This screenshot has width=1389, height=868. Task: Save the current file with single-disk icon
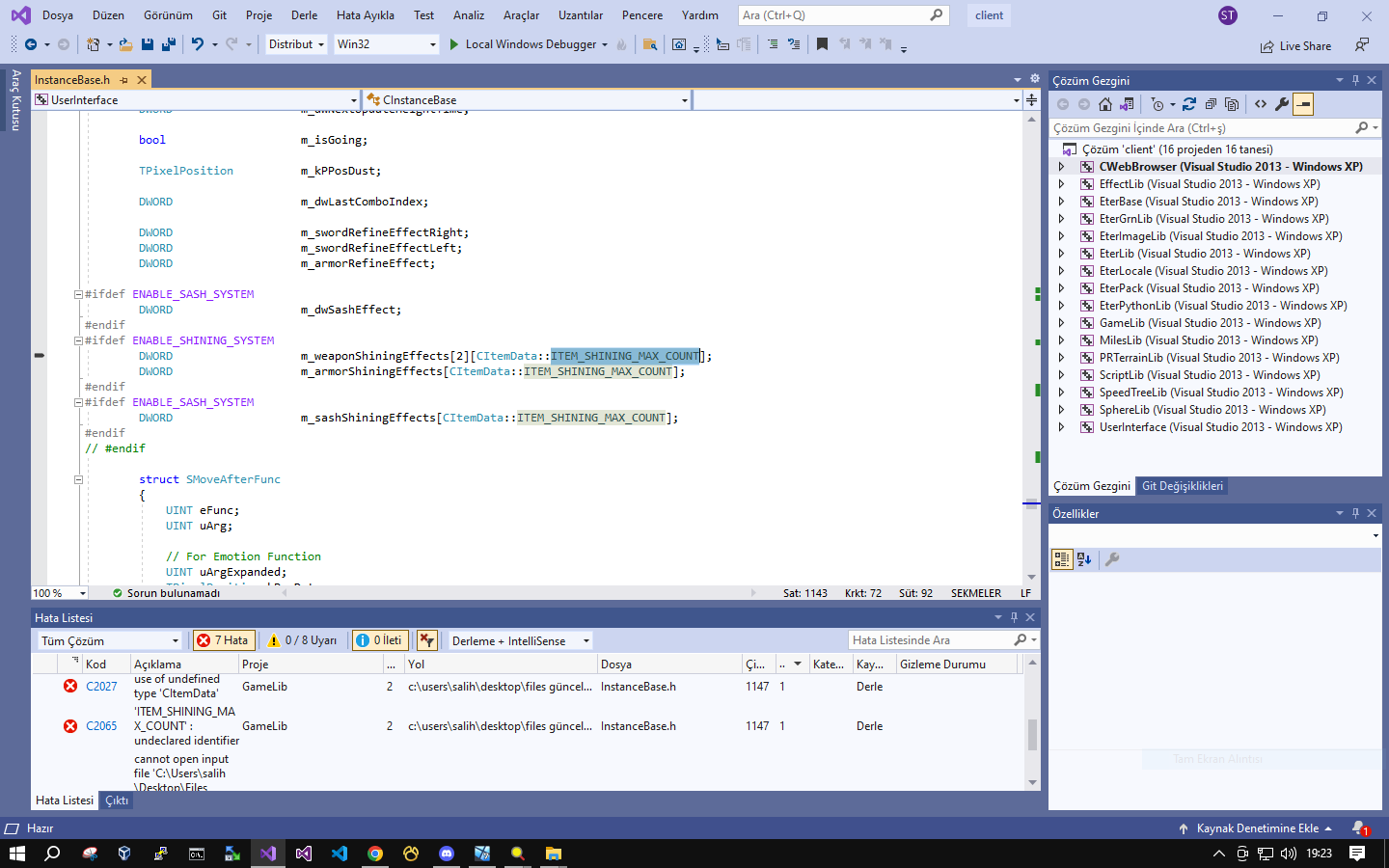(x=147, y=44)
